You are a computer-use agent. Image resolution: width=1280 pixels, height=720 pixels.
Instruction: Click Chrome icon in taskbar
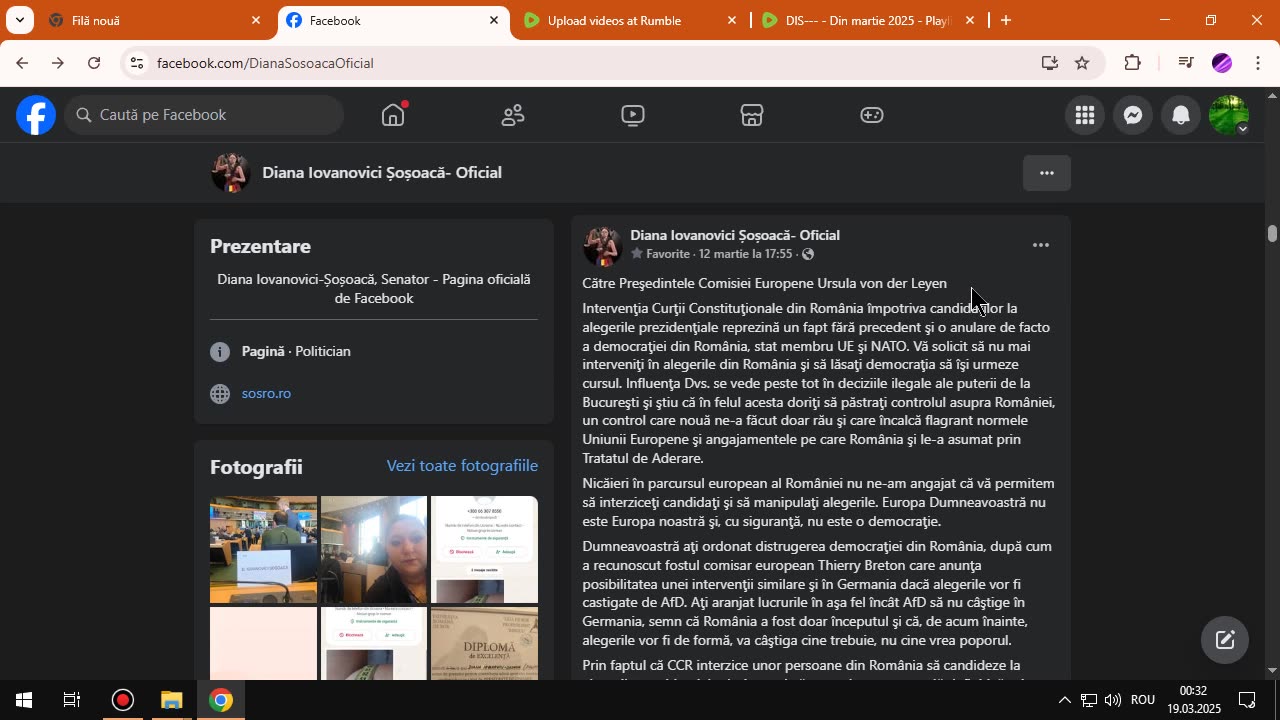tap(221, 700)
